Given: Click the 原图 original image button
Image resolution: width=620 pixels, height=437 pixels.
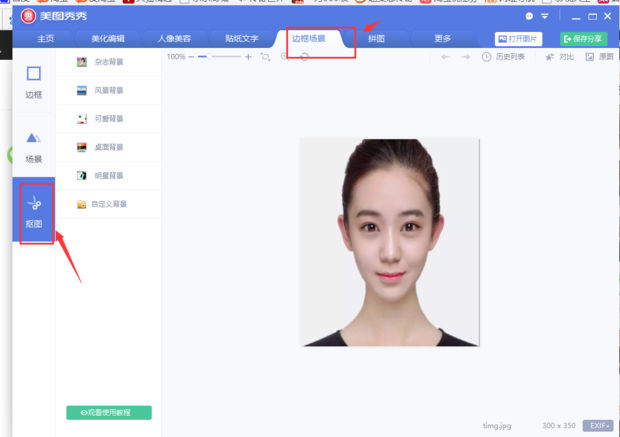Looking at the screenshot, I should click(599, 57).
